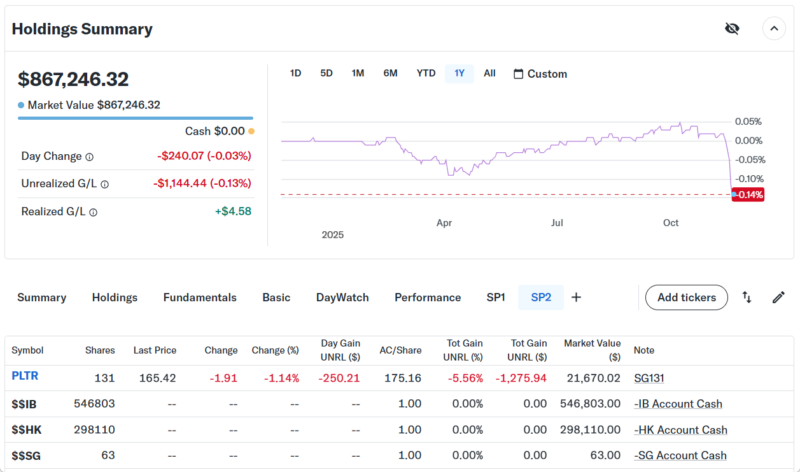The image size is (800, 472).
Task: Open the -IB Account Cash note
Action: (x=680, y=404)
